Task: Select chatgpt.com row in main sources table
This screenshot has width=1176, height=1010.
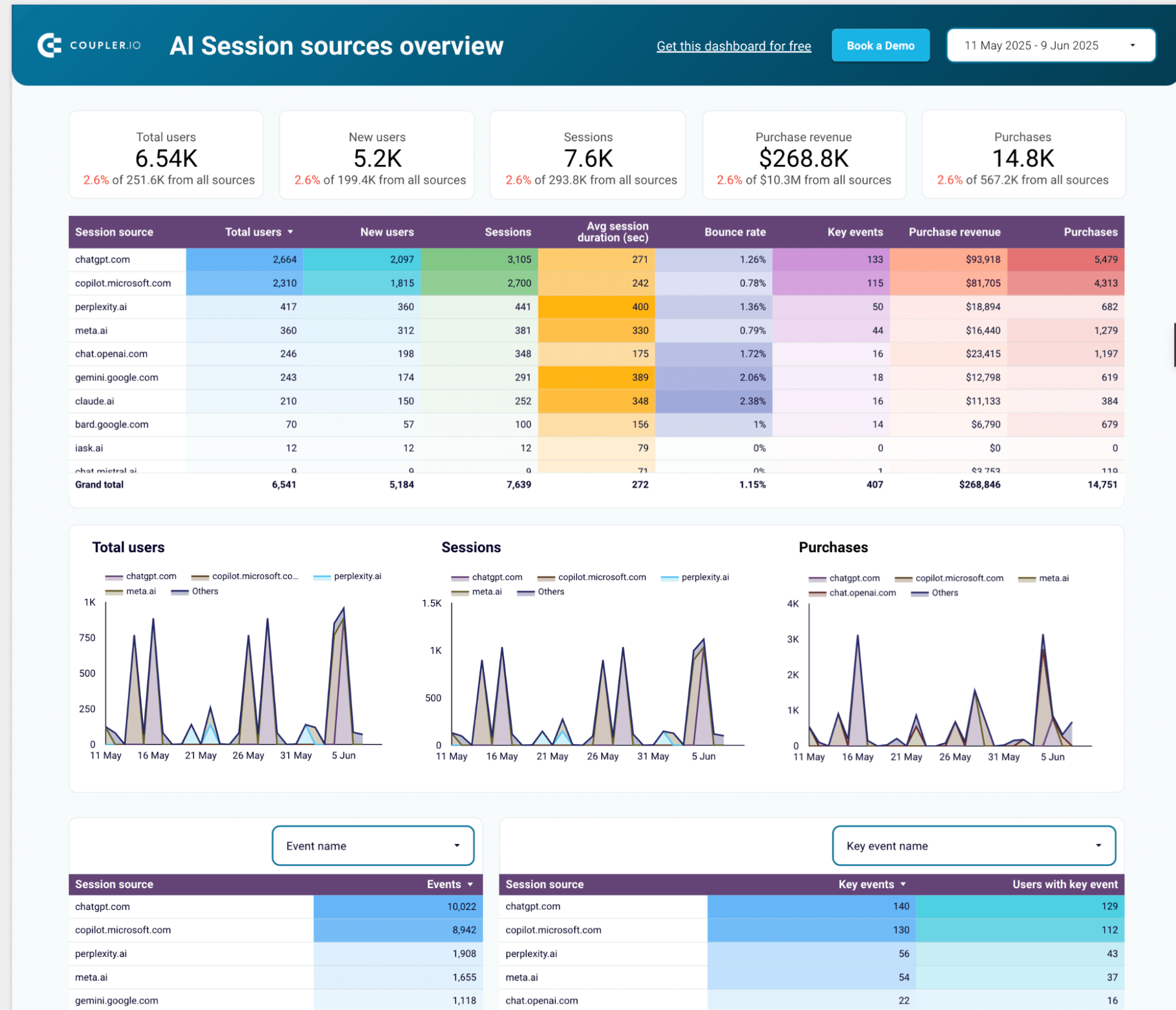Action: coord(596,260)
